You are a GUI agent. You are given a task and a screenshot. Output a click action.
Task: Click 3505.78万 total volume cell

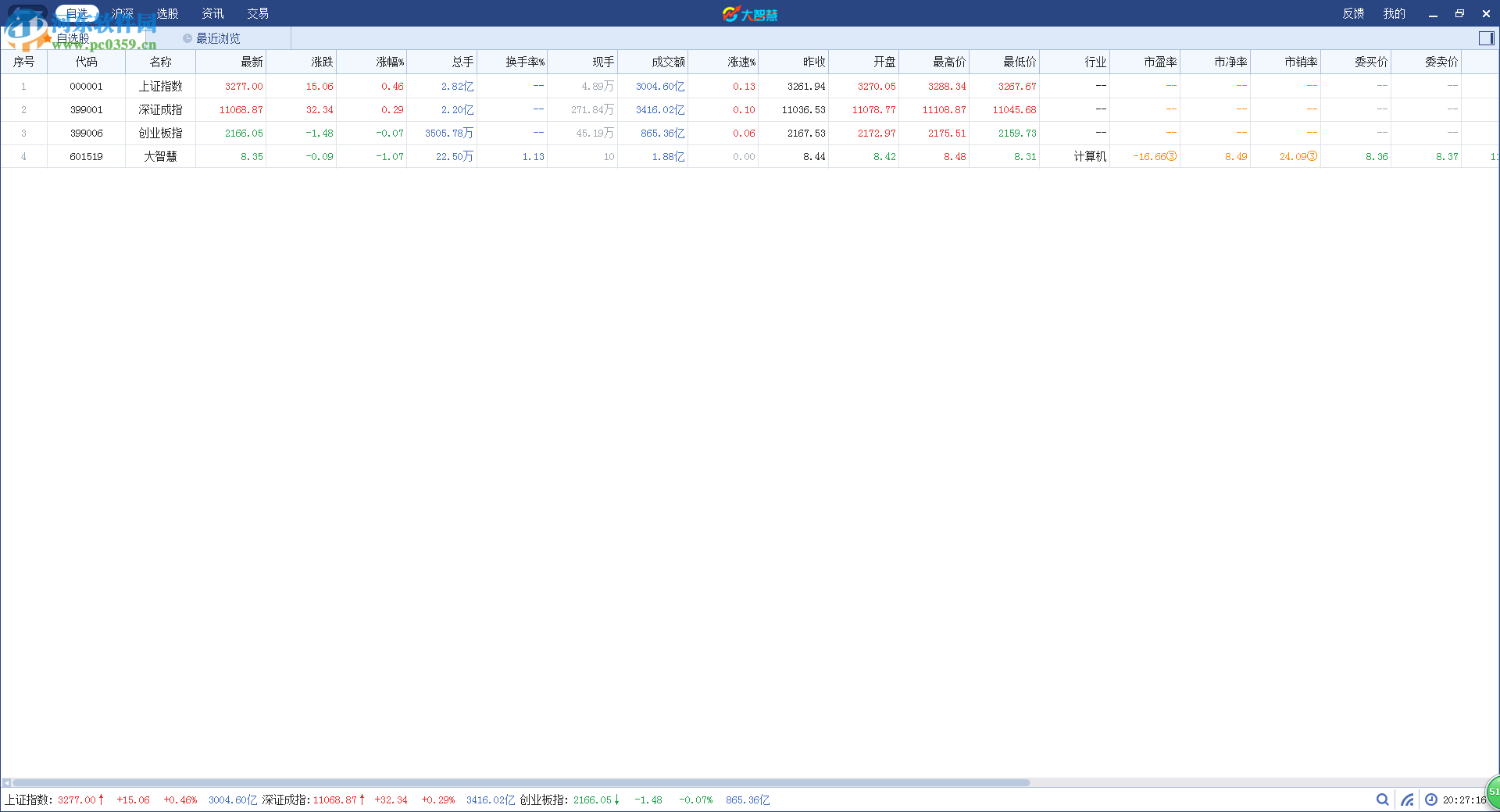449,133
